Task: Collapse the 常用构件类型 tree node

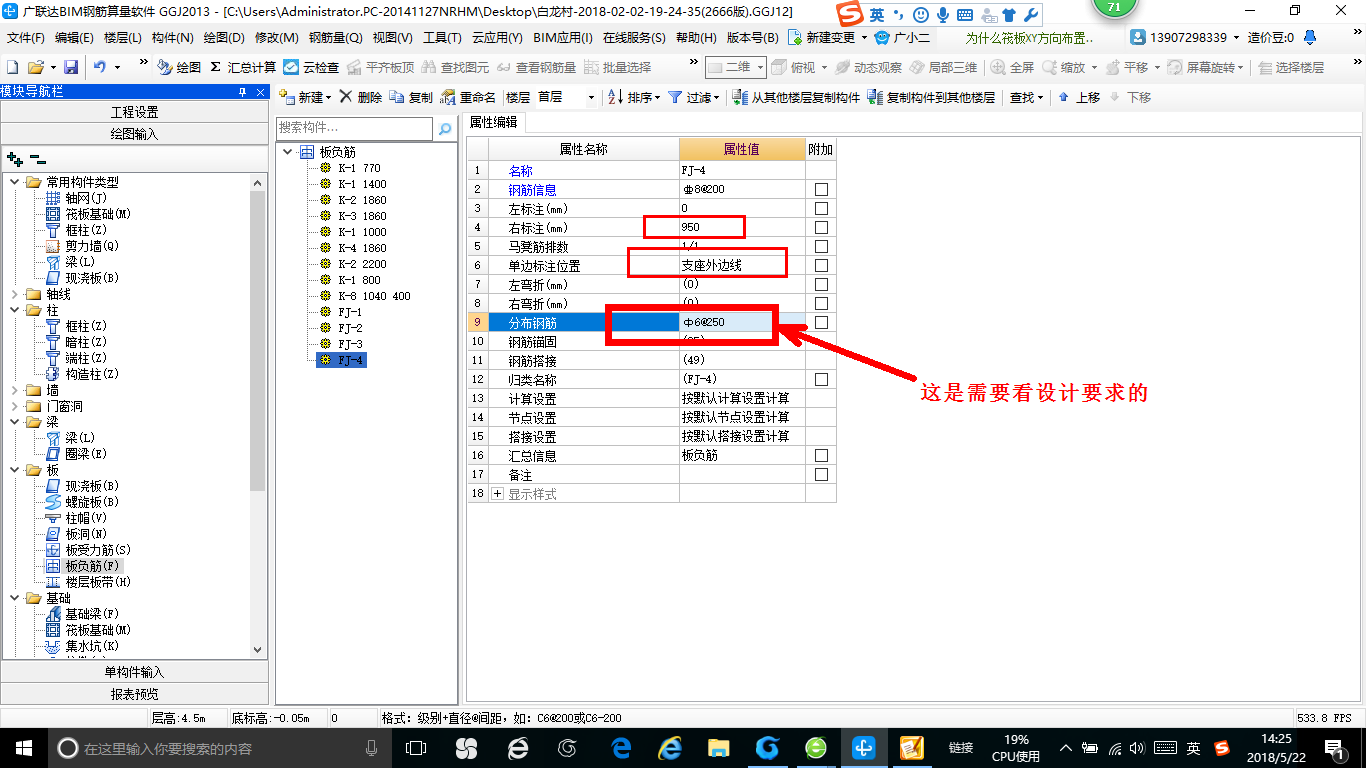Action: coord(15,182)
